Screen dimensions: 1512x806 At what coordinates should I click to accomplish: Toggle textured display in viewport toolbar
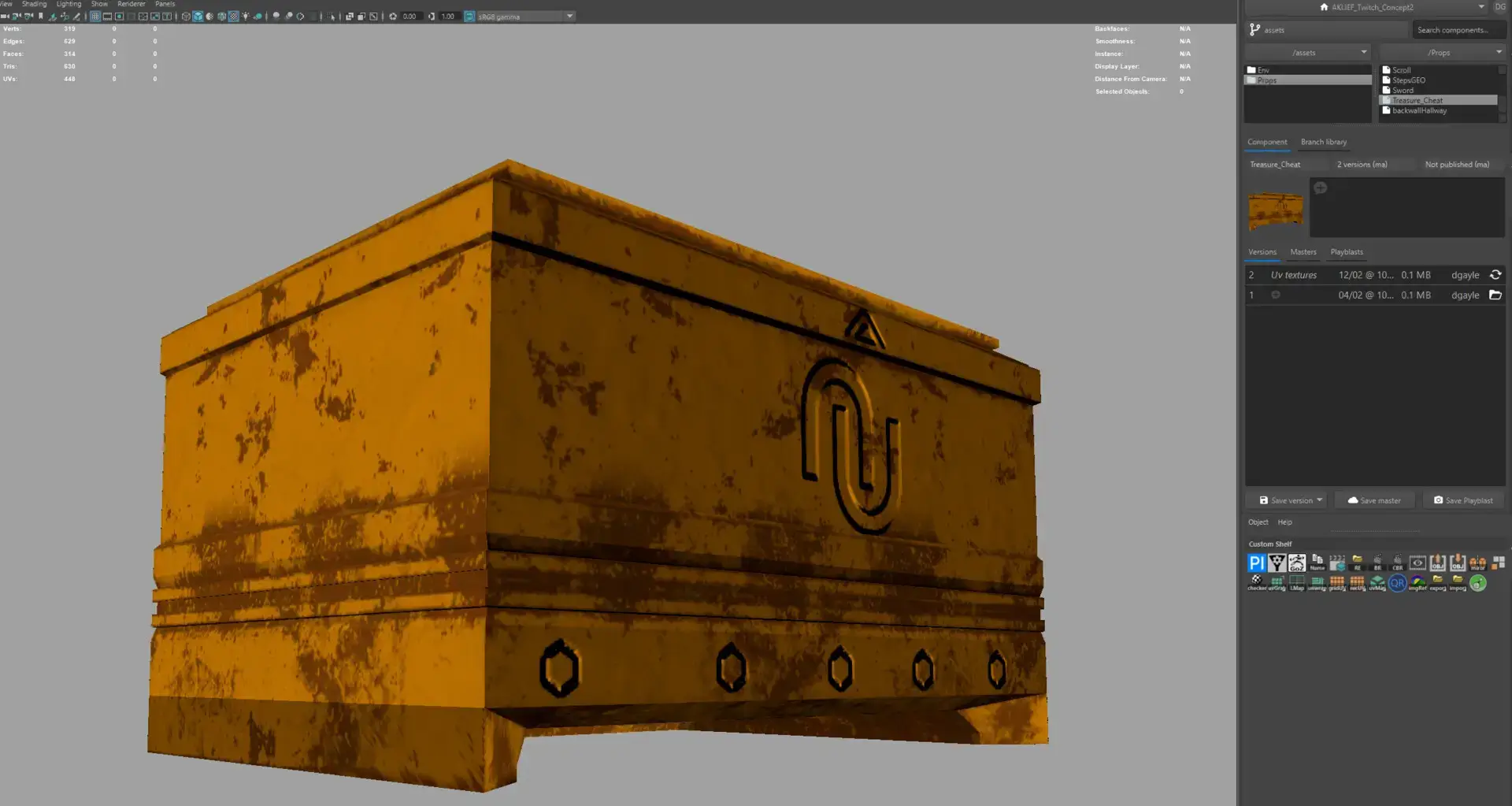pyautogui.click(x=233, y=17)
